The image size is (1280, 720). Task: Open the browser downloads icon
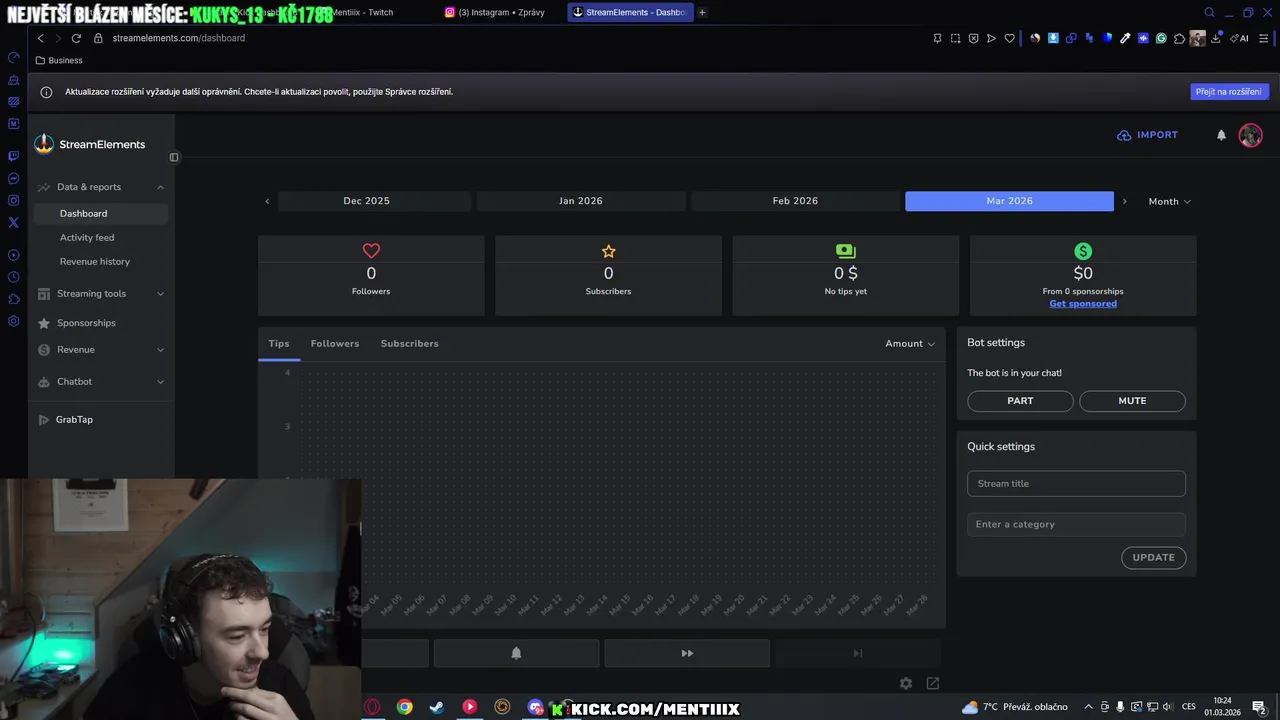1216,38
